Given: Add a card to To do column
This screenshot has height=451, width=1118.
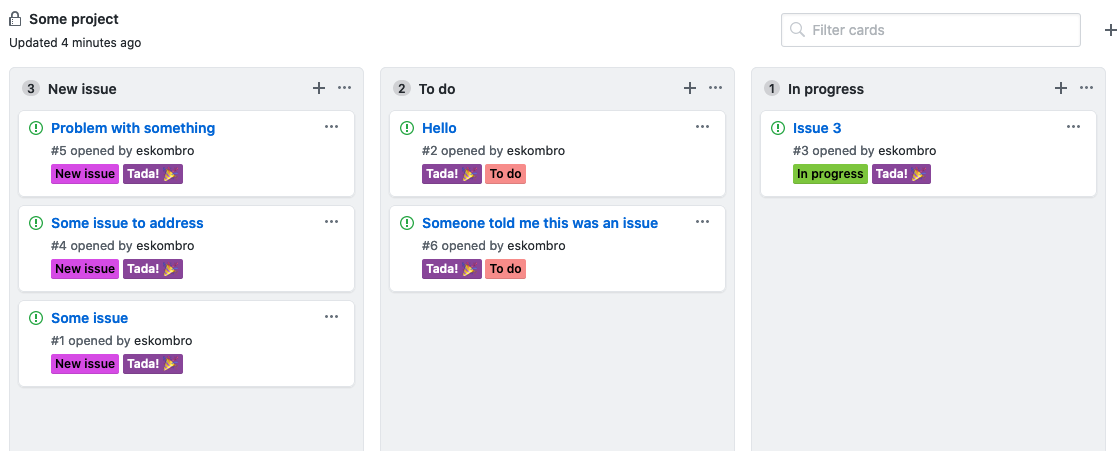Looking at the screenshot, I should pyautogui.click(x=689, y=88).
